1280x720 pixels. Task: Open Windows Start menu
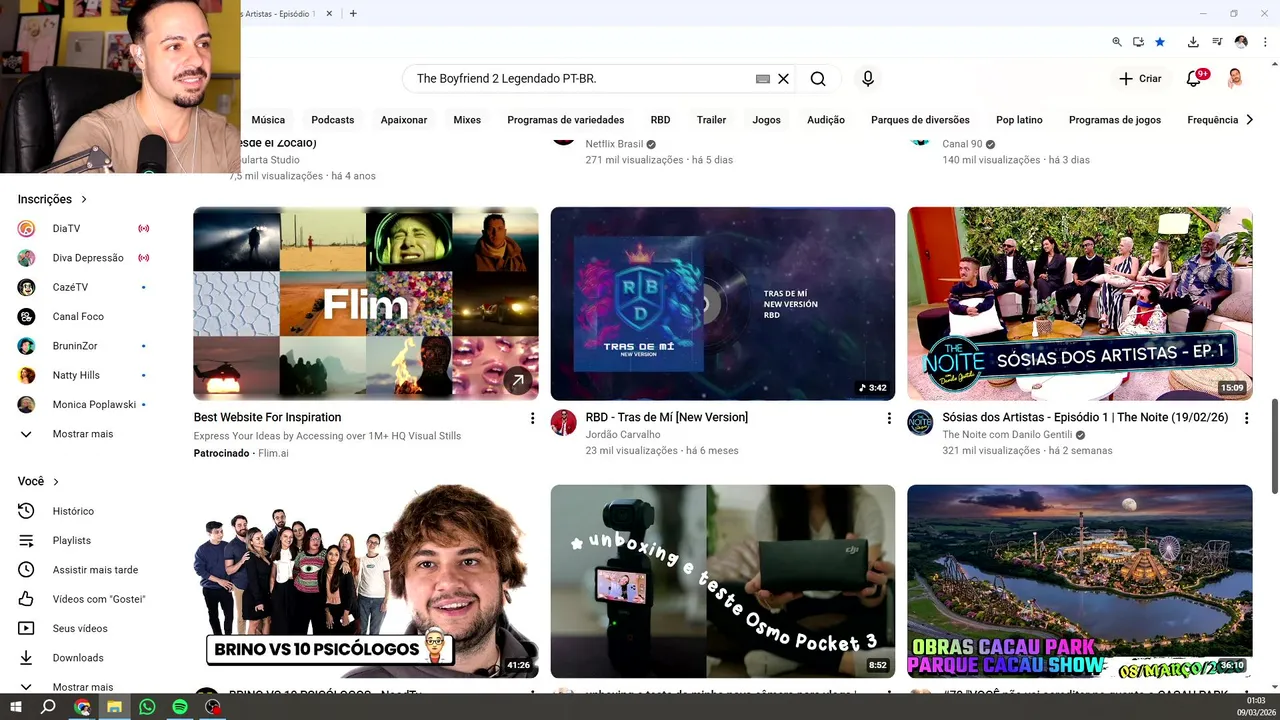click(16, 707)
